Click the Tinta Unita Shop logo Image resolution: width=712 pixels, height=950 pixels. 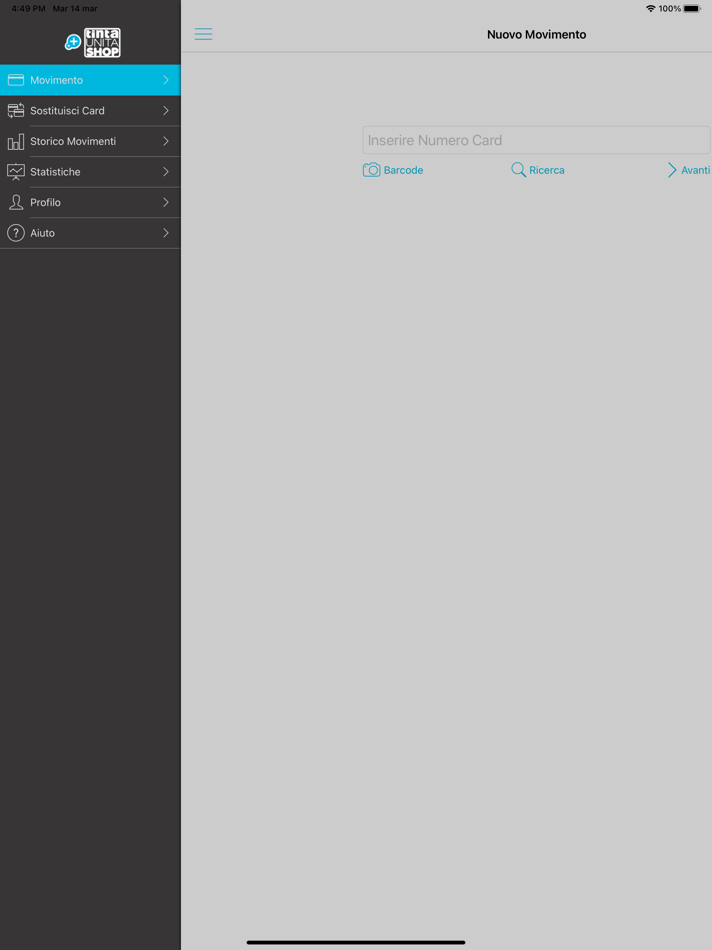pos(93,42)
